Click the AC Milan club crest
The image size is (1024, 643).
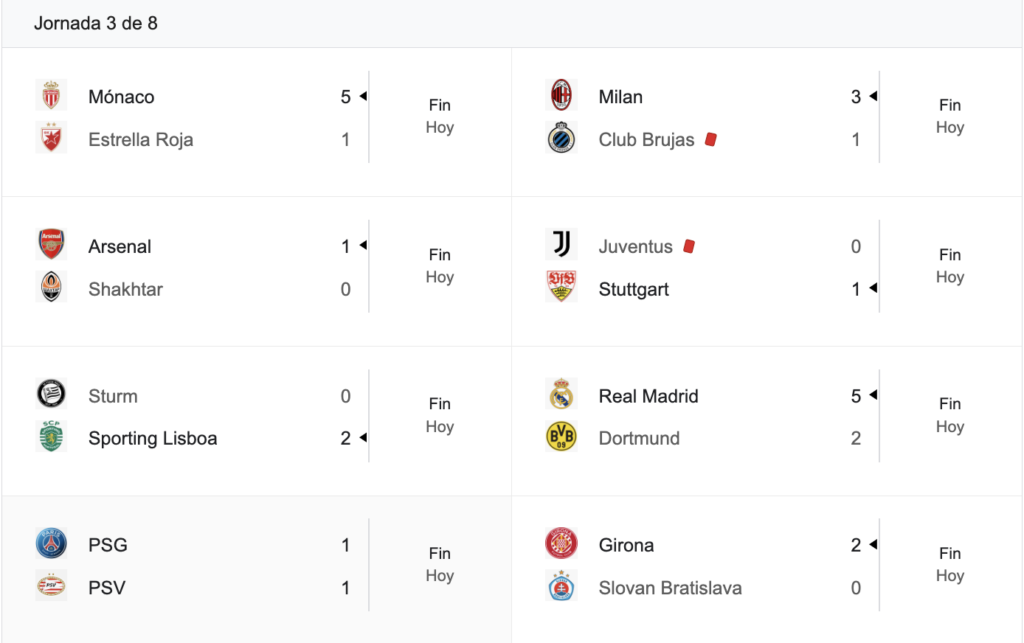click(x=561, y=96)
